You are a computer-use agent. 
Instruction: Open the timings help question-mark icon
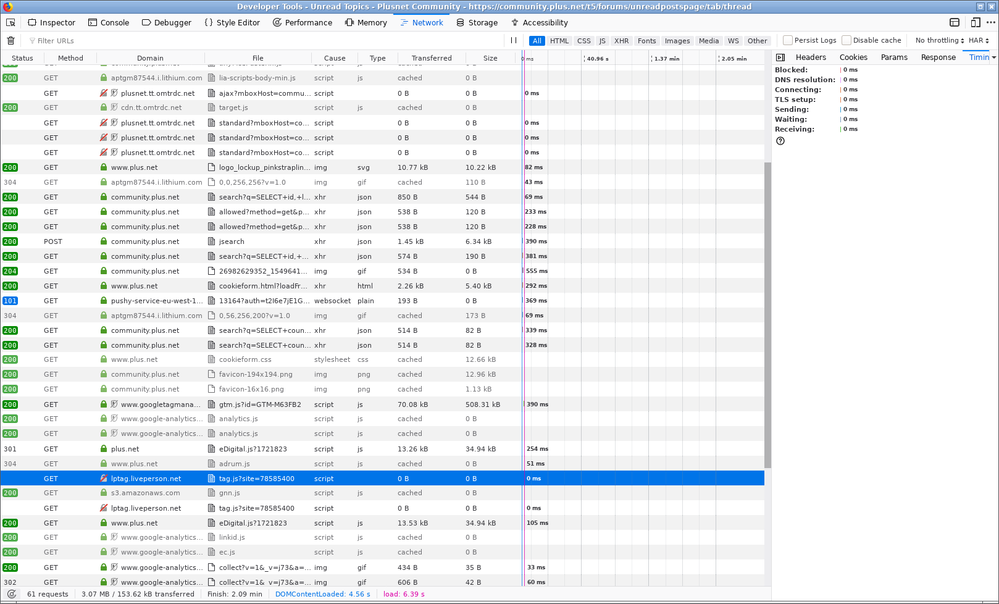(x=780, y=141)
